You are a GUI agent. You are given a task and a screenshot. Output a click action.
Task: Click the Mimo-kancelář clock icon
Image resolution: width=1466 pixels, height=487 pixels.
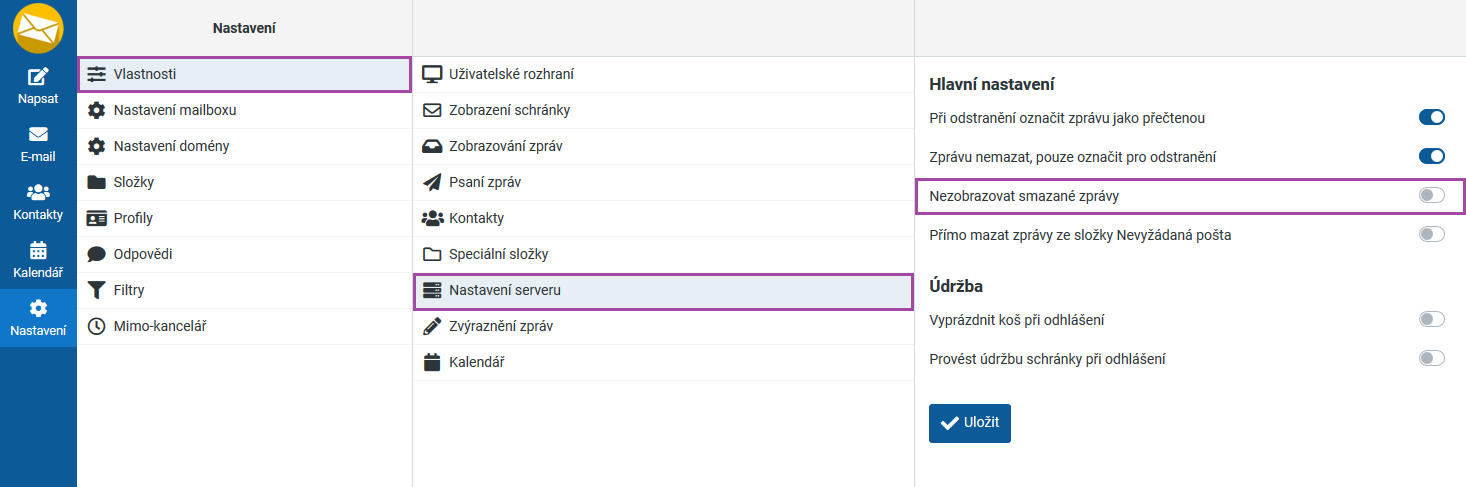click(96, 326)
